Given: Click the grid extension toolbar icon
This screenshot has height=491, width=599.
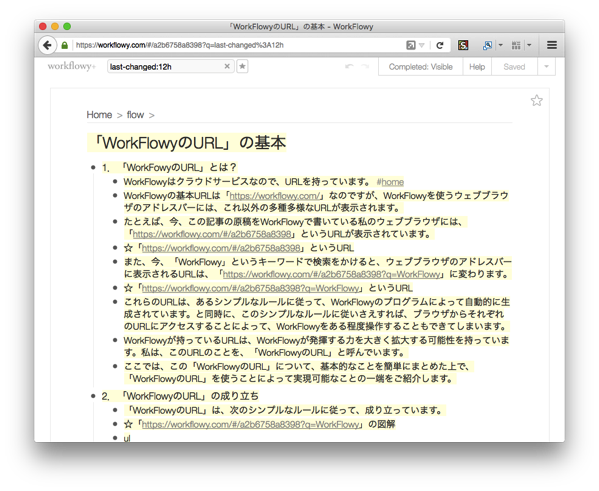Looking at the screenshot, I should (516, 45).
